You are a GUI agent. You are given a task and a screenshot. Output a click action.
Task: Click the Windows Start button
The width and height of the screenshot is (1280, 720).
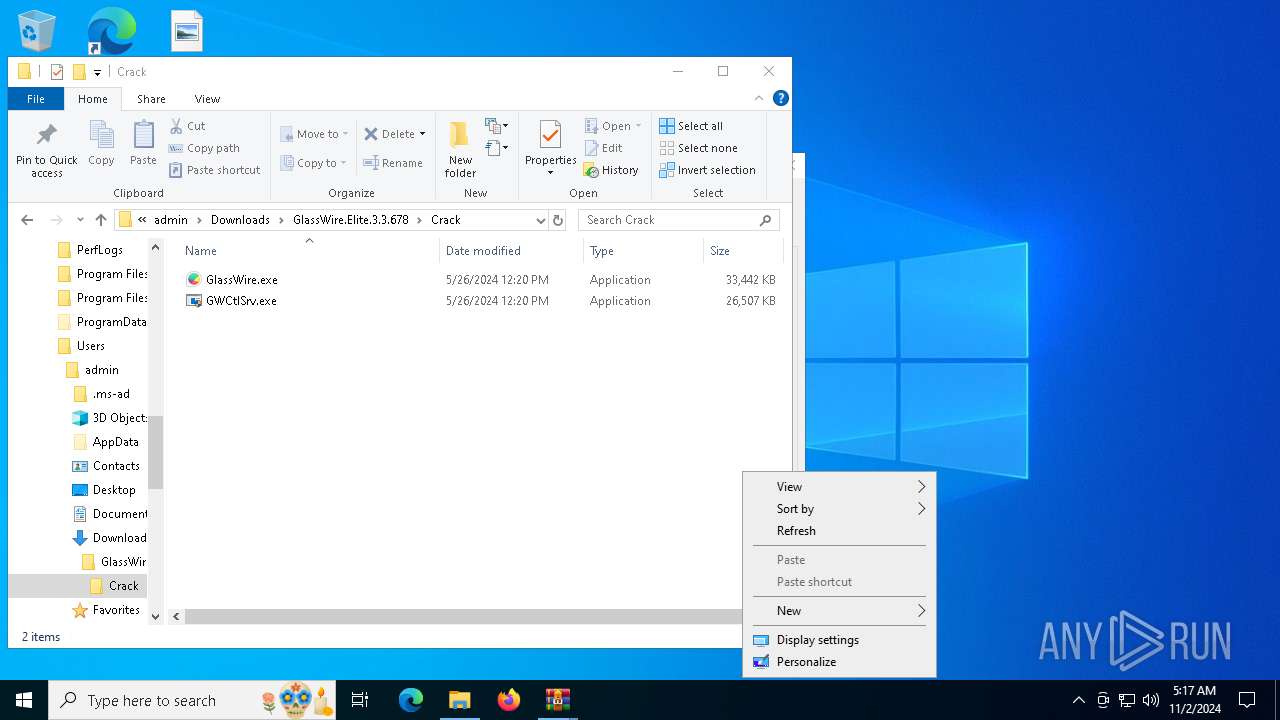click(x=24, y=700)
